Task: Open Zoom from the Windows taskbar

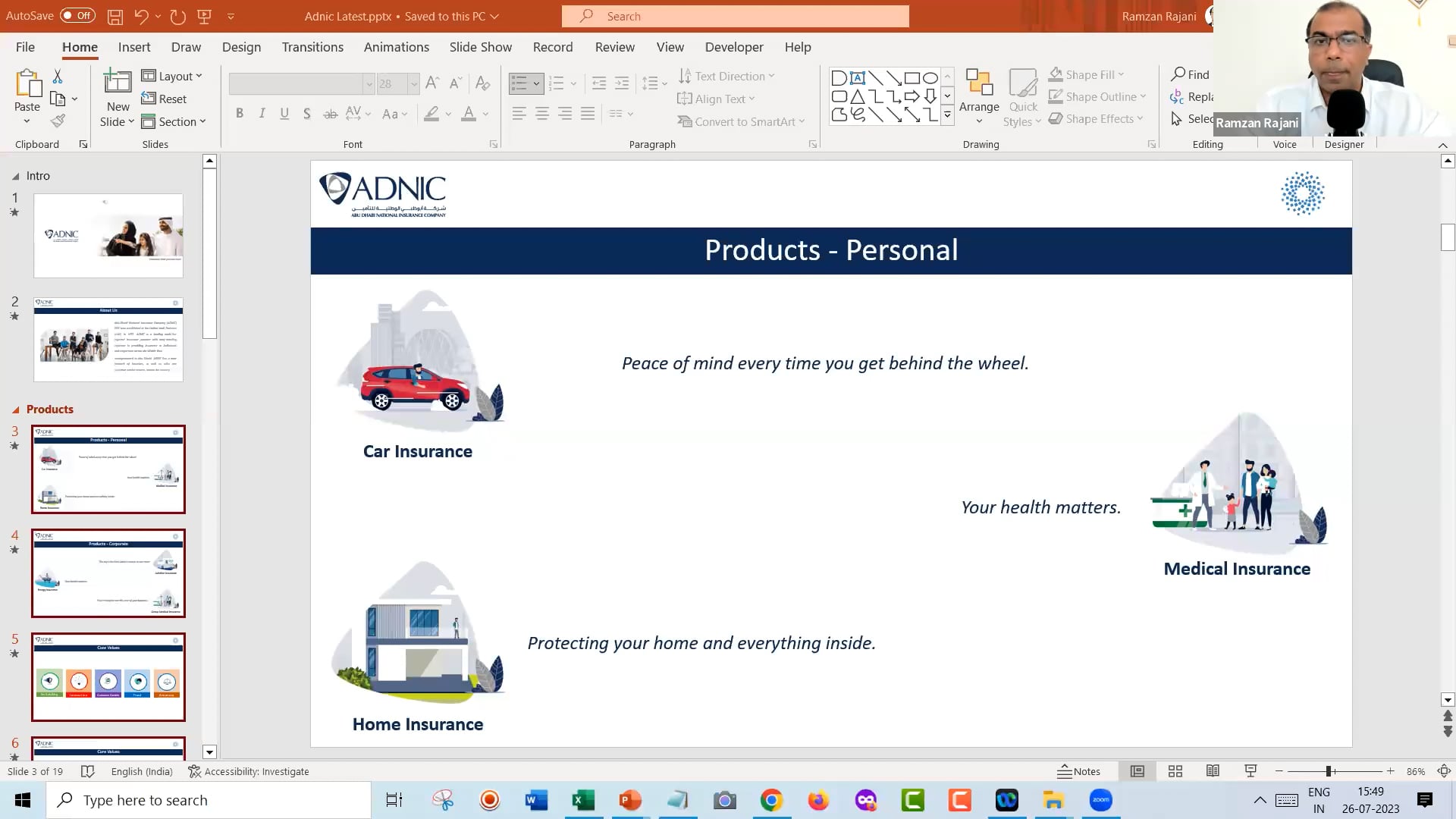Action: 1100,800
